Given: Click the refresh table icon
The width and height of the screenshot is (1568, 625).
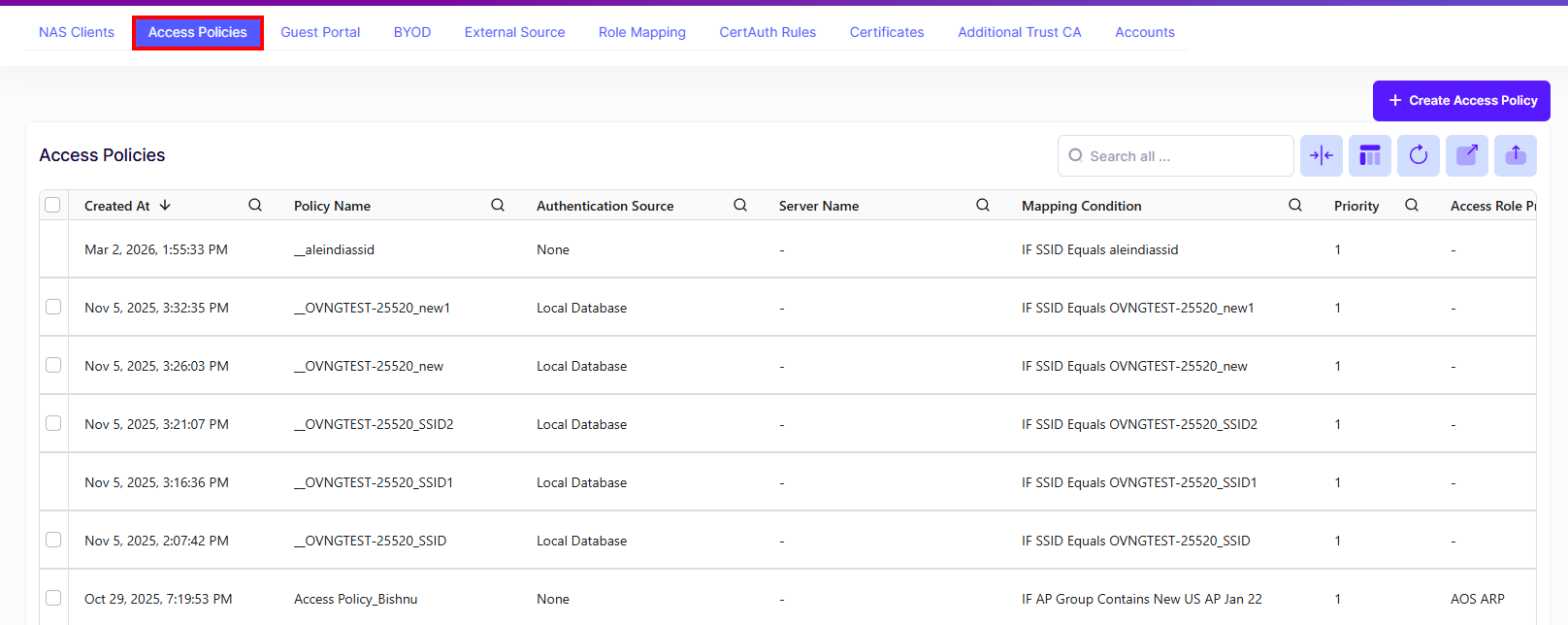Looking at the screenshot, I should point(1418,155).
